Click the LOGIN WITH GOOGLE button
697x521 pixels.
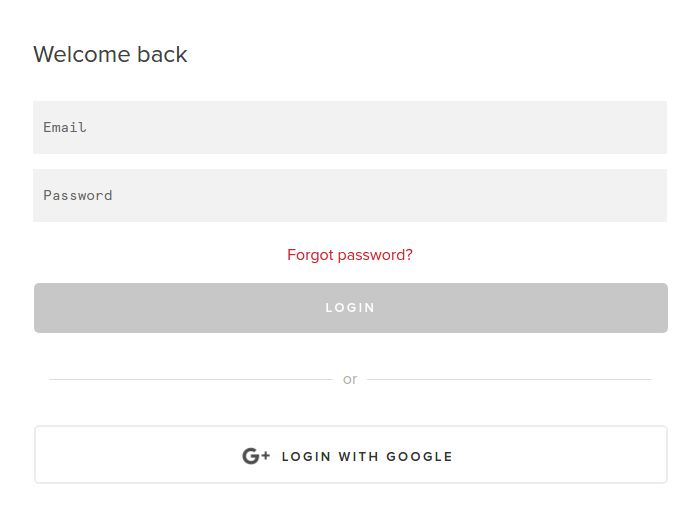[350, 455]
